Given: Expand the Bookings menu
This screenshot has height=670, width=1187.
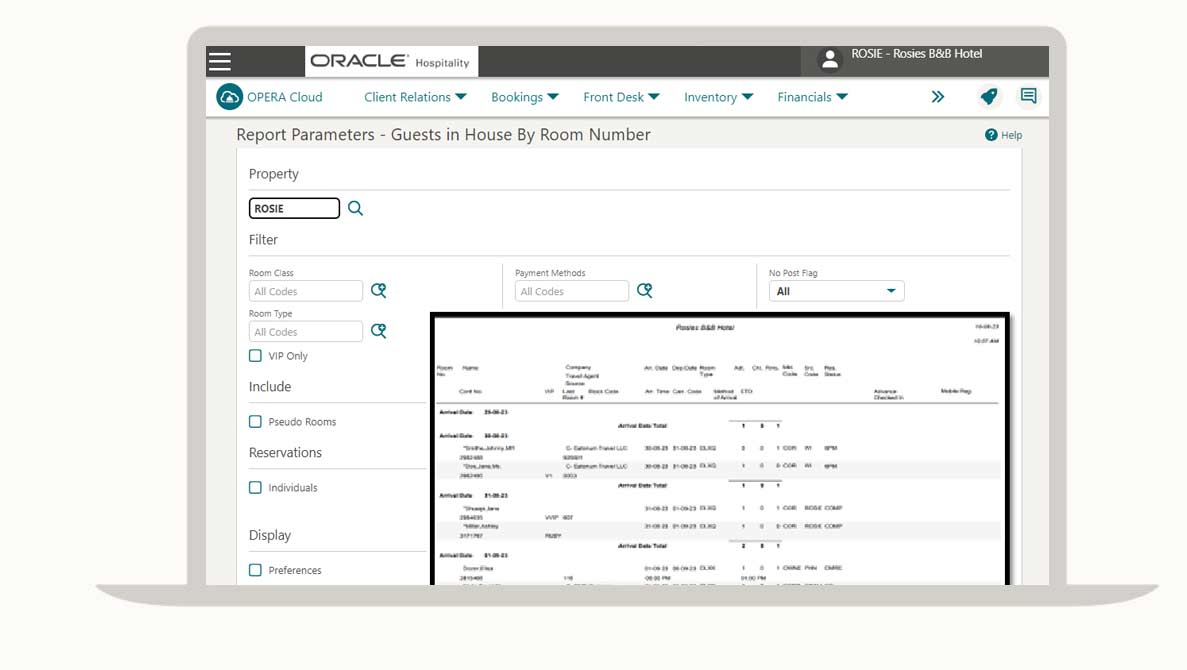Looking at the screenshot, I should pos(524,97).
